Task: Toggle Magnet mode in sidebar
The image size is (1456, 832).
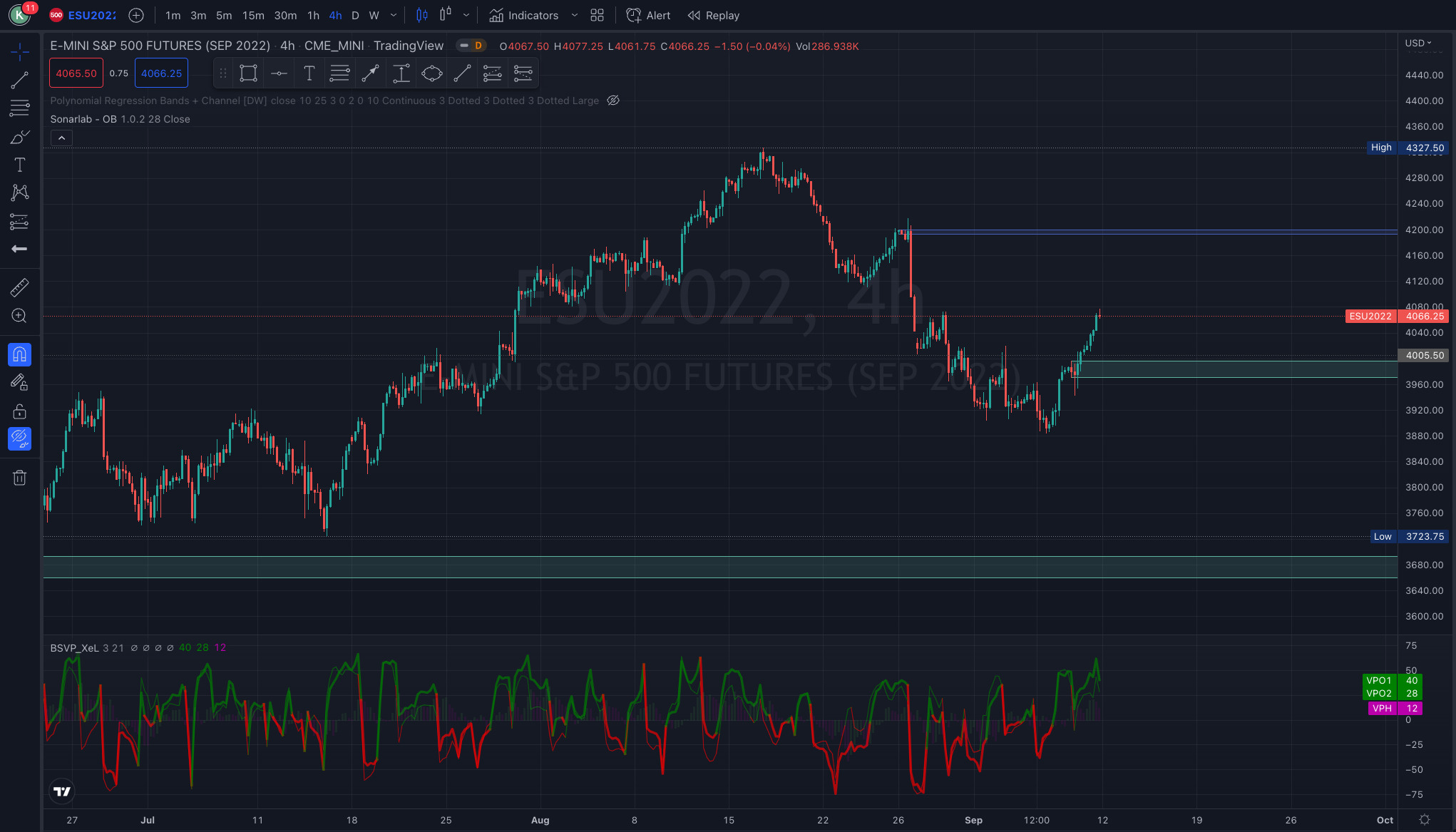Action: 19,354
